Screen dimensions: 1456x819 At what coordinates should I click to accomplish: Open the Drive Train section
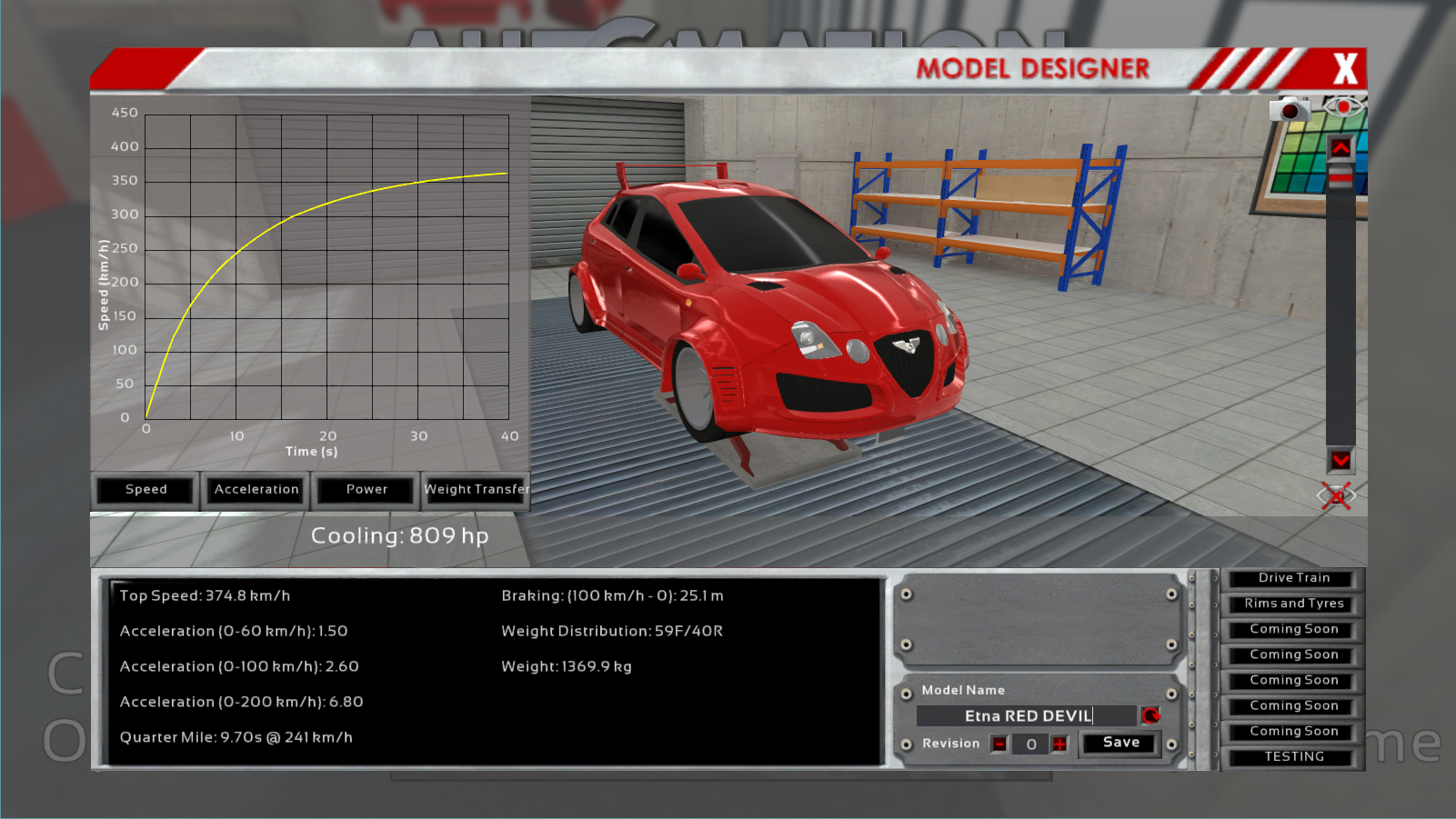coord(1293,578)
